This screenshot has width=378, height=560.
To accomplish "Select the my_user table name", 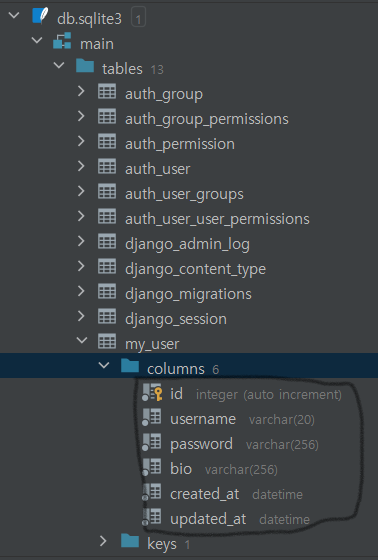I will [x=152, y=345].
